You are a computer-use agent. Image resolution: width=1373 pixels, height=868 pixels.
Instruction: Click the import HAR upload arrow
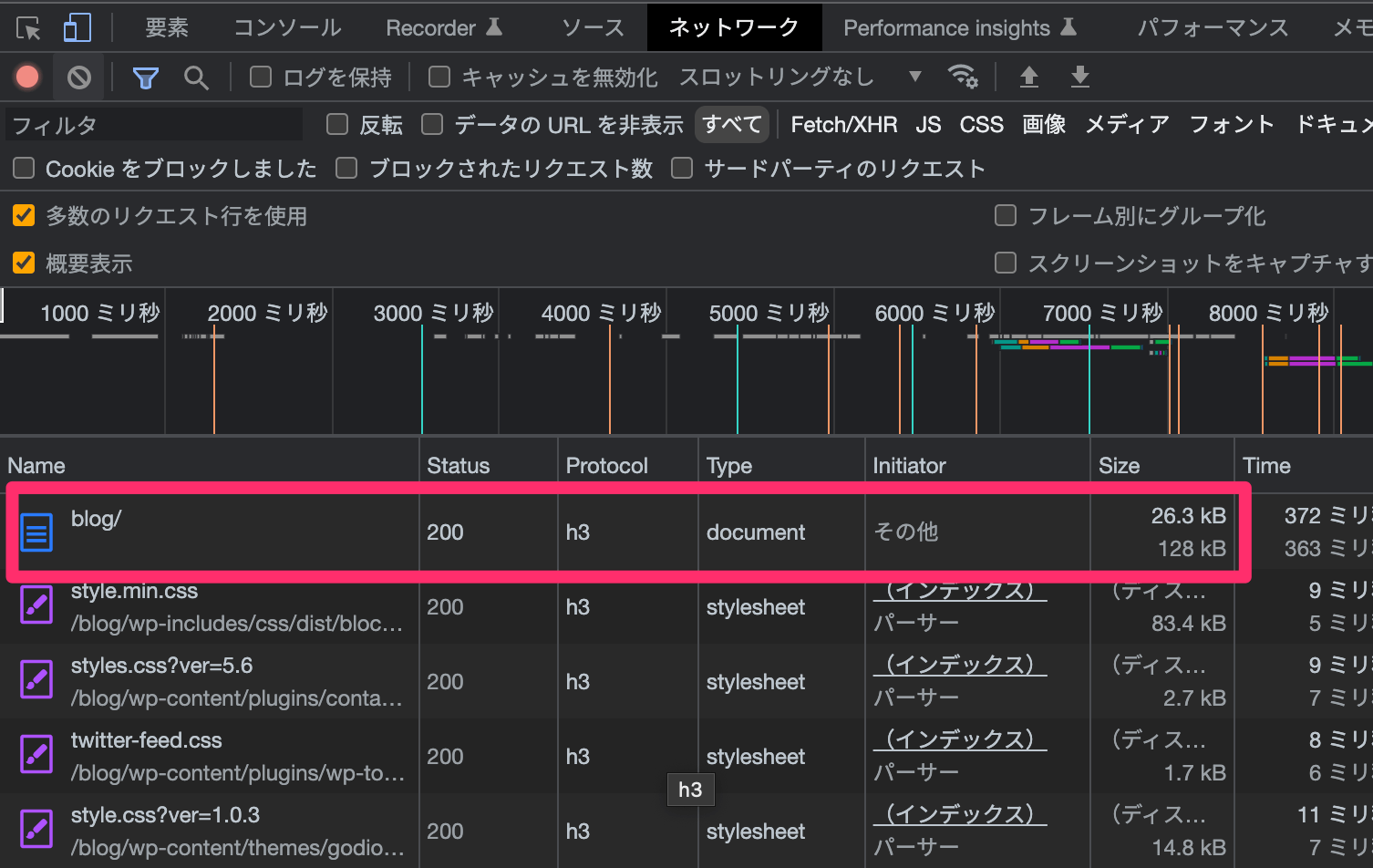pyautogui.click(x=1029, y=77)
